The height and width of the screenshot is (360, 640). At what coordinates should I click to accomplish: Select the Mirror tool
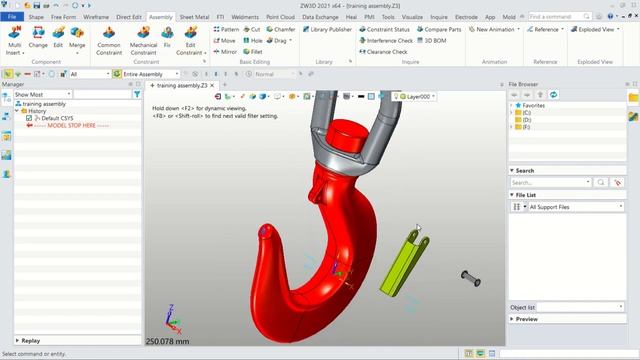(225, 52)
